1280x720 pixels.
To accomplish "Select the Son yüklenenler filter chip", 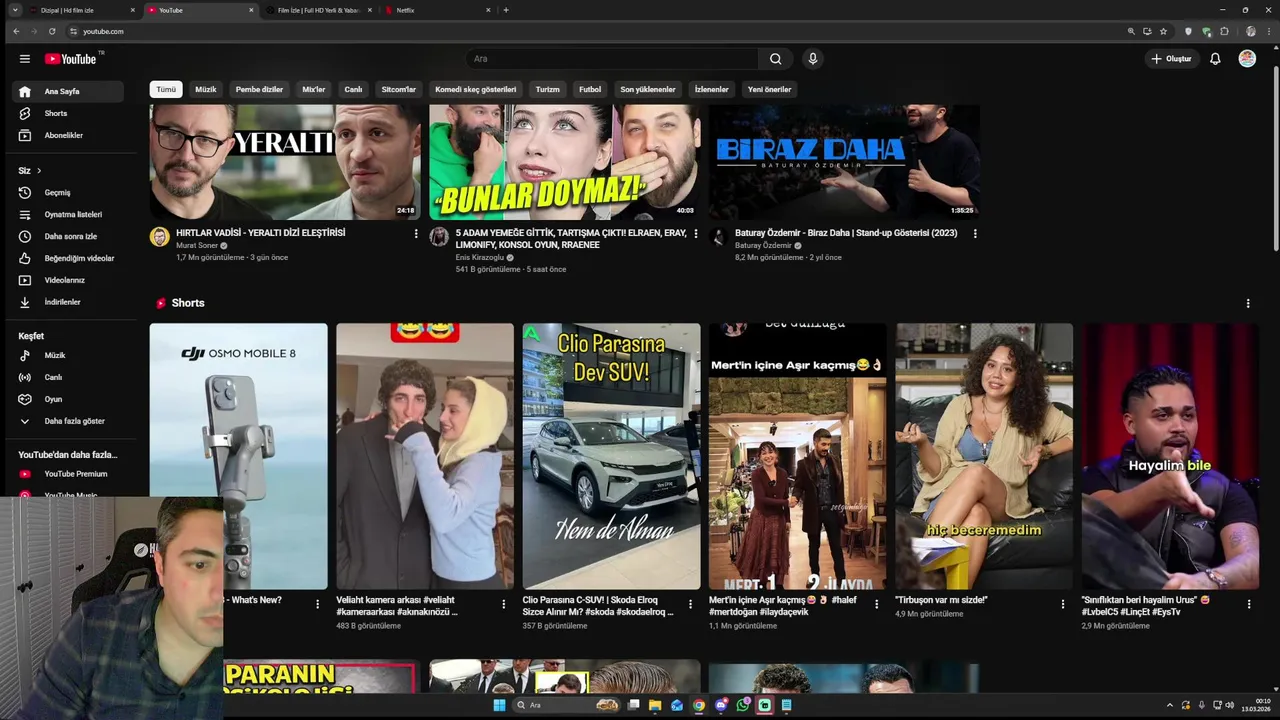I will coord(648,89).
